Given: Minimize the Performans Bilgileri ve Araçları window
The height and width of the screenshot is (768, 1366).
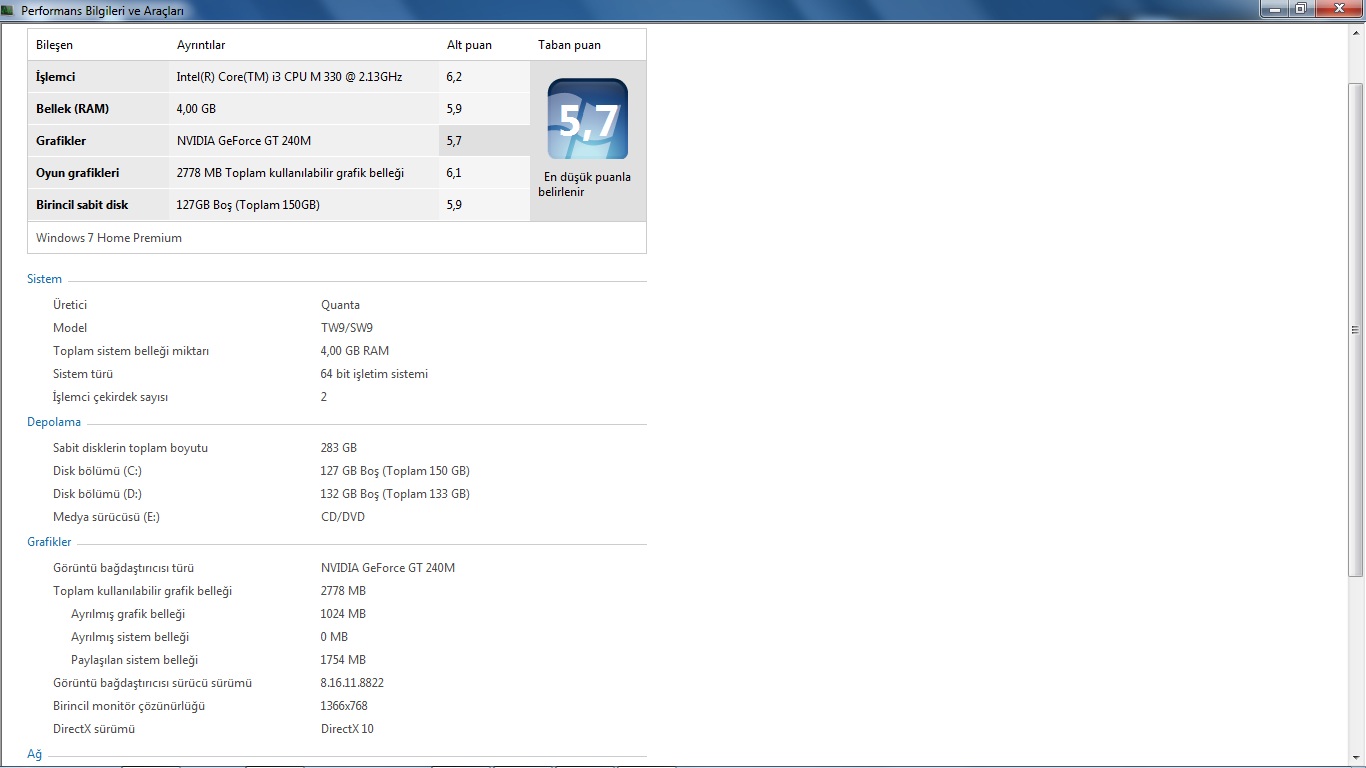Looking at the screenshot, I should click(1273, 8).
